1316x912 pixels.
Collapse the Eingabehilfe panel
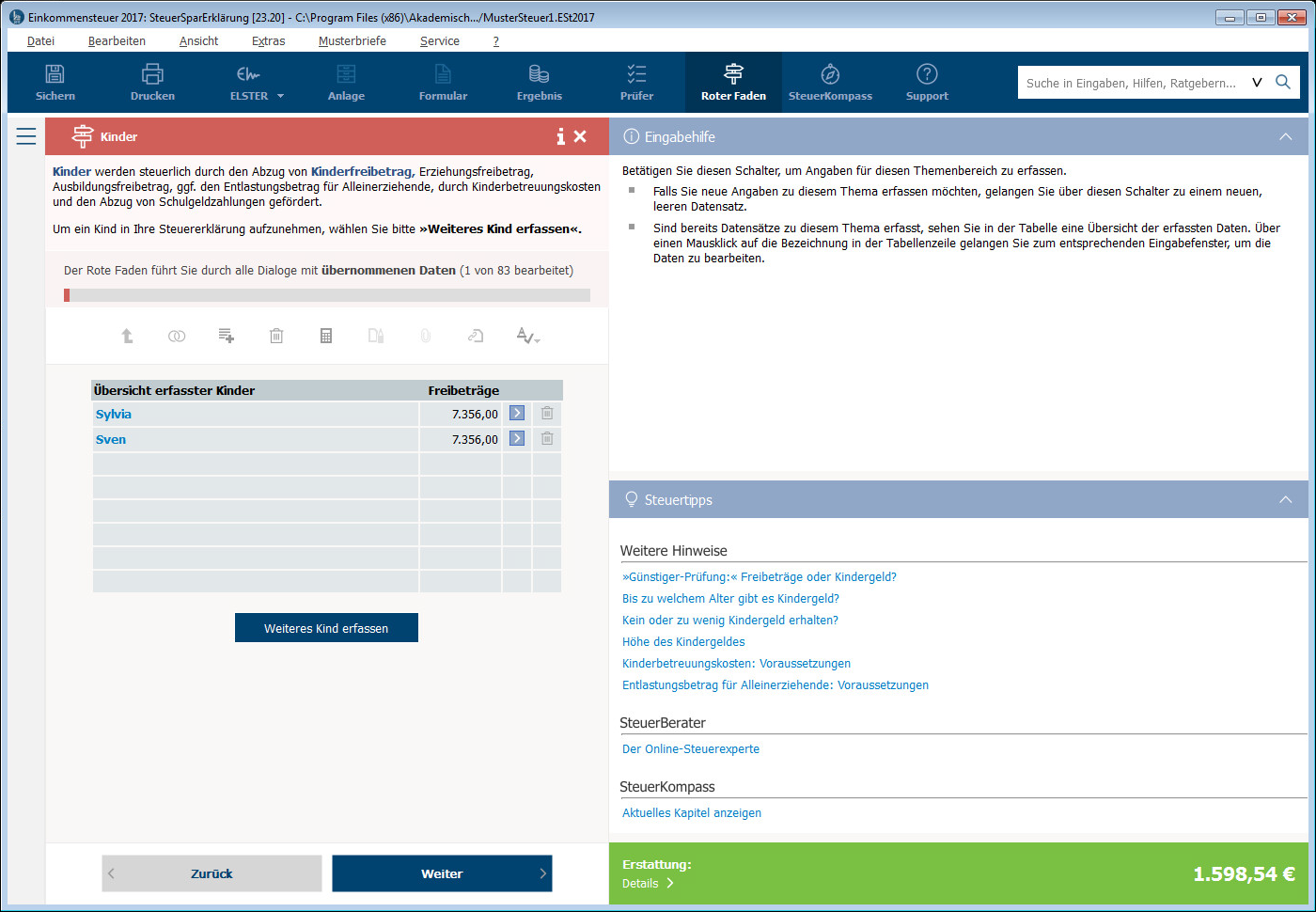1286,137
